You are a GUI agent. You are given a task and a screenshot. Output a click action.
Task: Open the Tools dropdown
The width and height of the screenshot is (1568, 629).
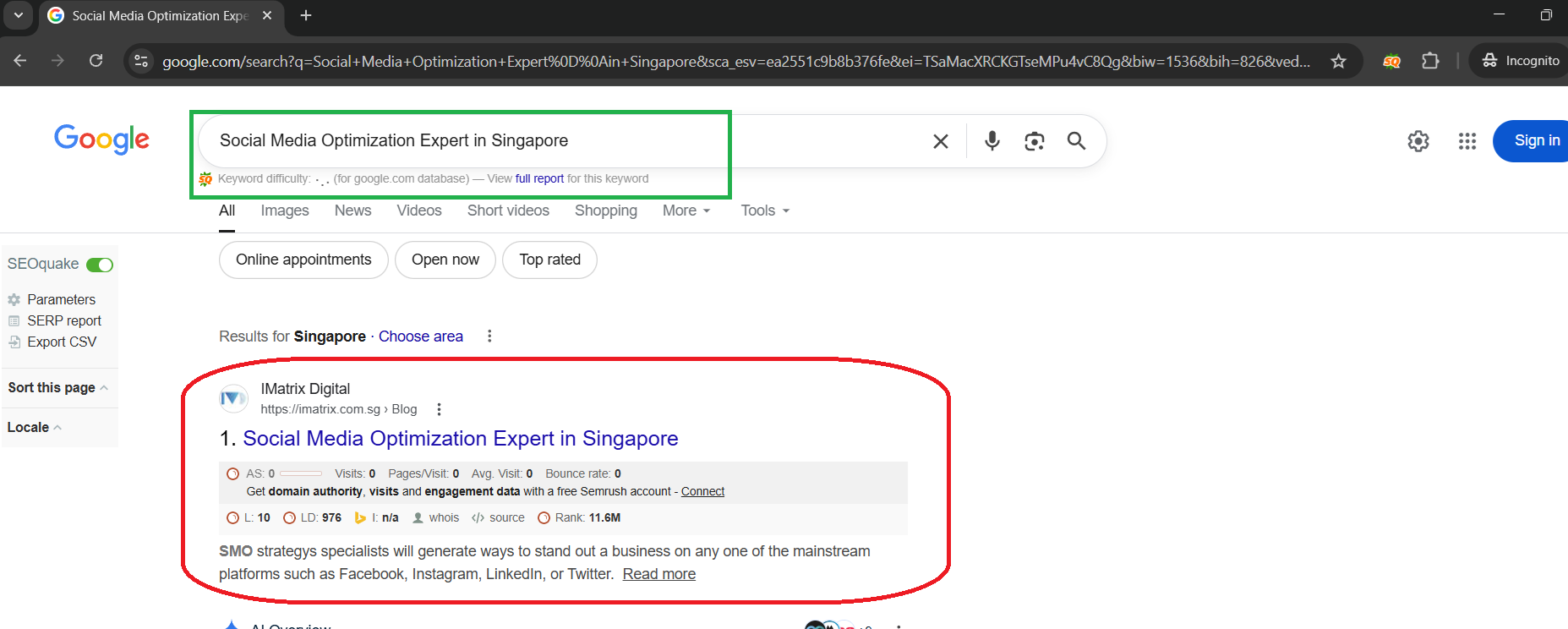764,211
